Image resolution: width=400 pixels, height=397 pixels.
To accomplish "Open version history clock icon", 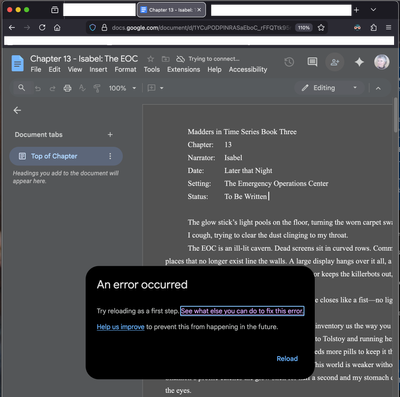I will (289, 62).
